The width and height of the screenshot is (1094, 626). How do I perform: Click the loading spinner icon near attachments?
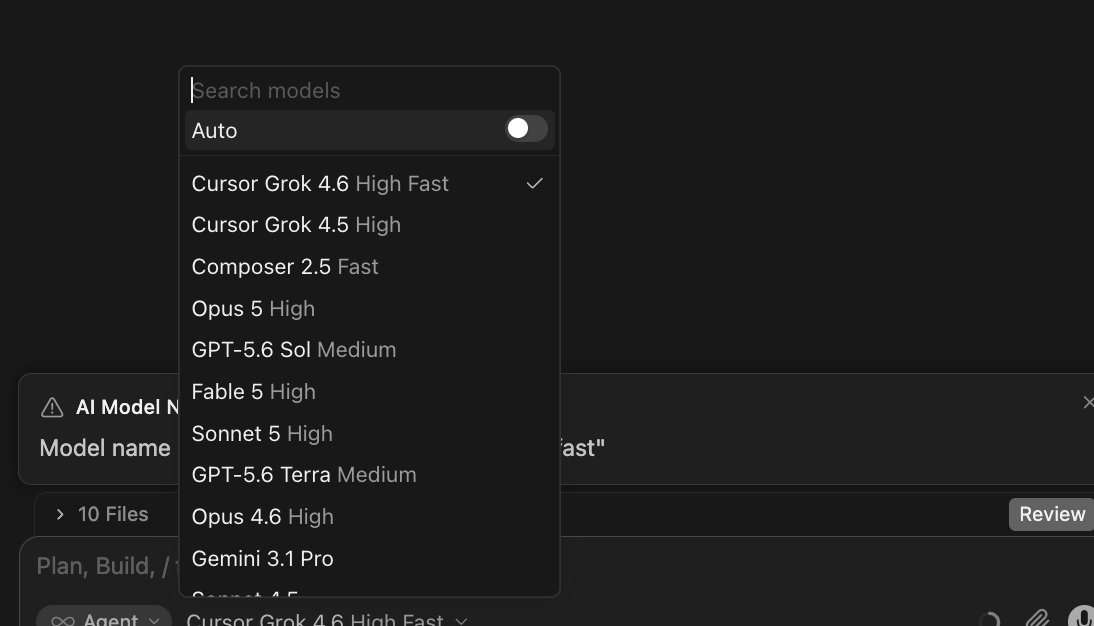[x=989, y=619]
